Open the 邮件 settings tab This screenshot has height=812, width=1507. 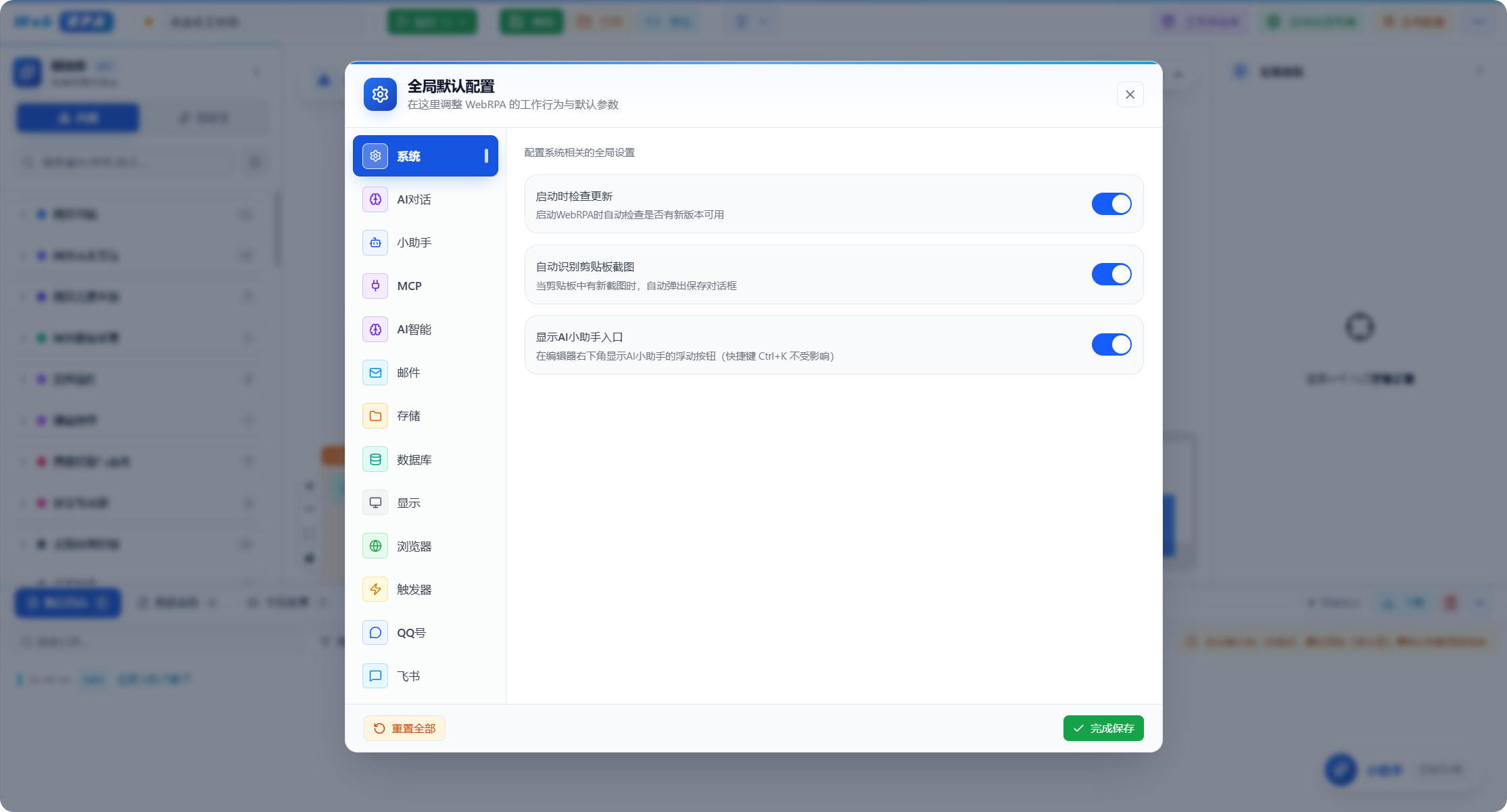tap(425, 373)
